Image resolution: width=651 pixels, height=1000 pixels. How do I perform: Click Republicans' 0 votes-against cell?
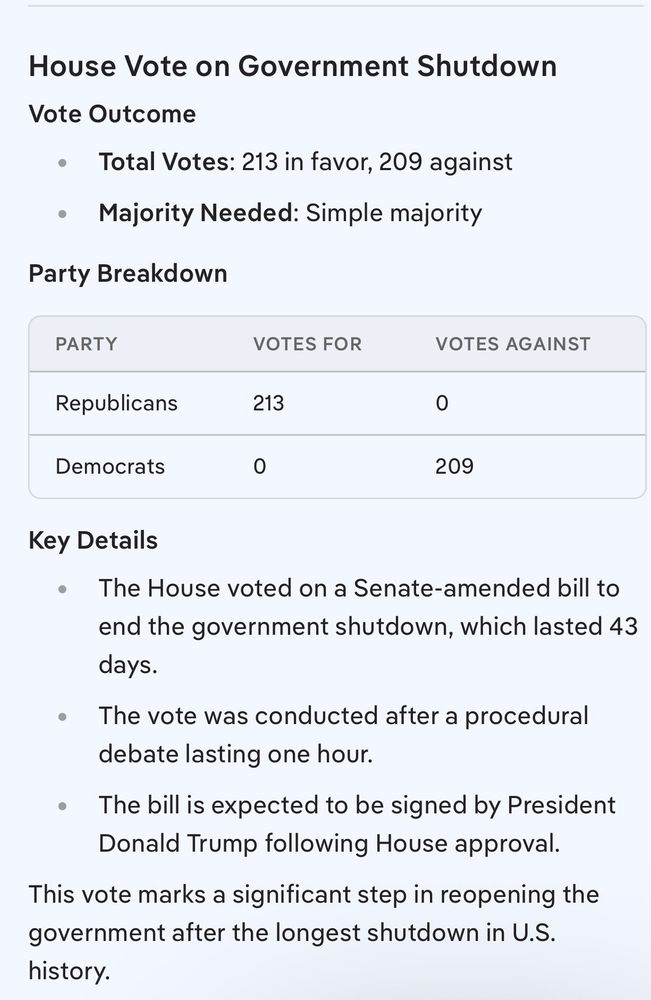click(442, 403)
